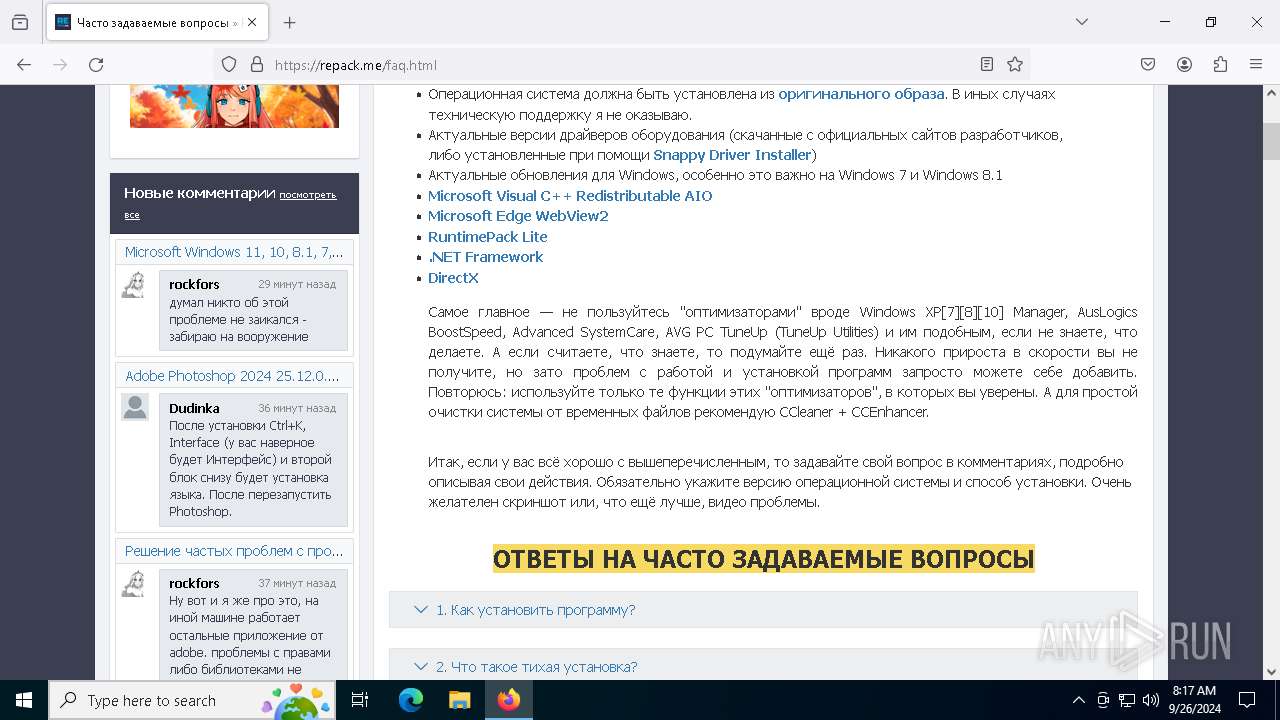The height and width of the screenshot is (720, 1280).
Task: Show hidden system tray icons chevron
Action: click(1078, 700)
